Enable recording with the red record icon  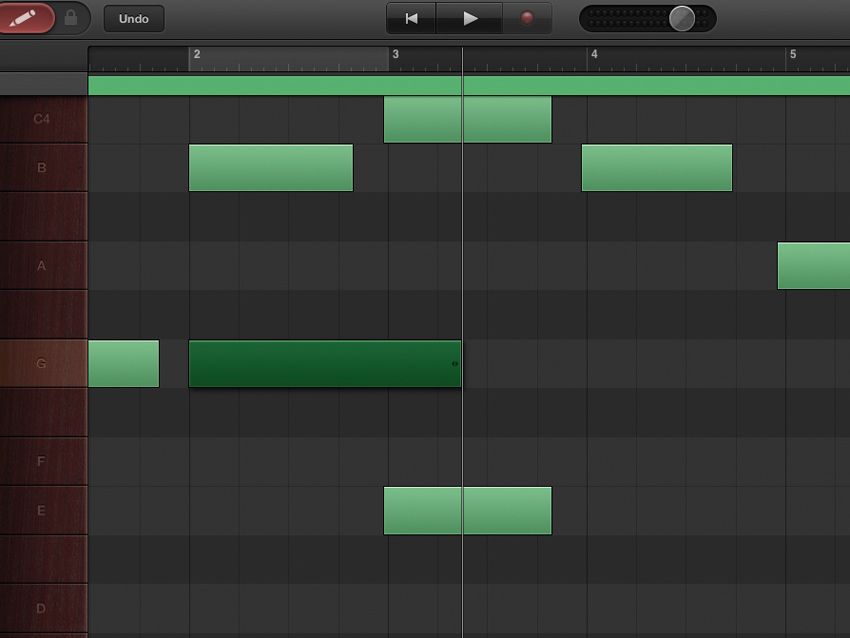click(528, 17)
